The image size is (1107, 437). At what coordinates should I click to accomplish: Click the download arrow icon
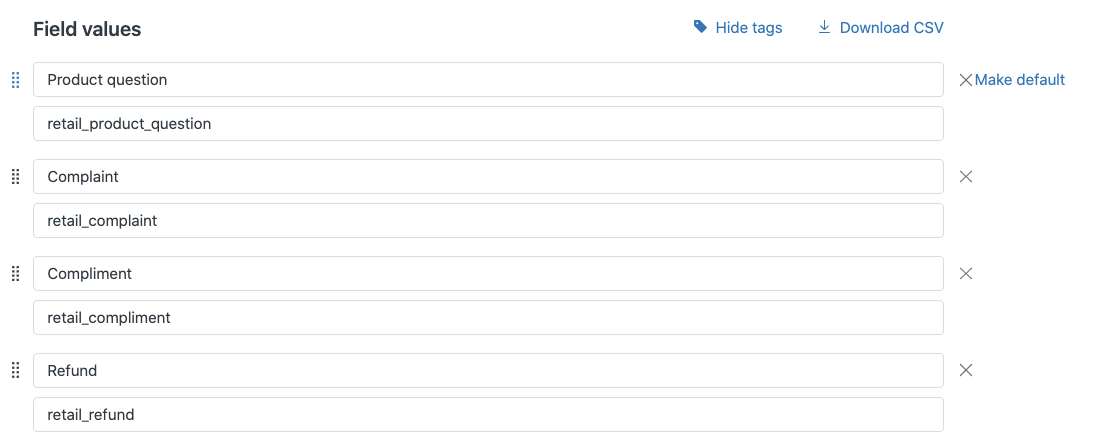point(825,27)
